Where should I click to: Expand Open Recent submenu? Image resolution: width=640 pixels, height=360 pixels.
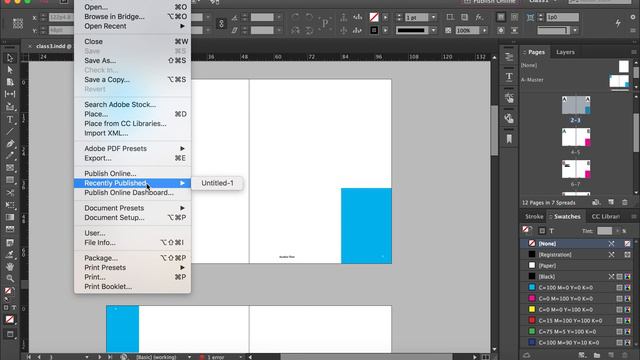(x=132, y=26)
